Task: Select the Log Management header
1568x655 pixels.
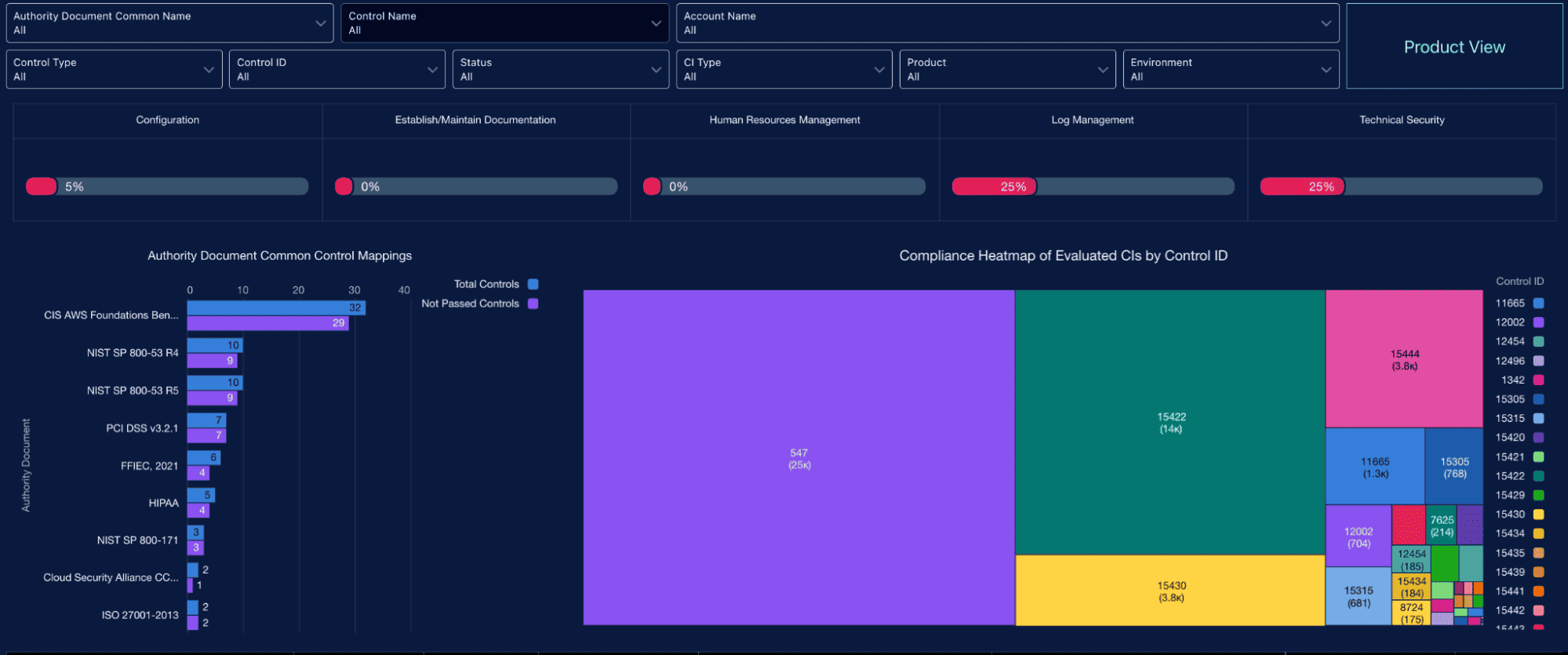Action: pos(1093,120)
